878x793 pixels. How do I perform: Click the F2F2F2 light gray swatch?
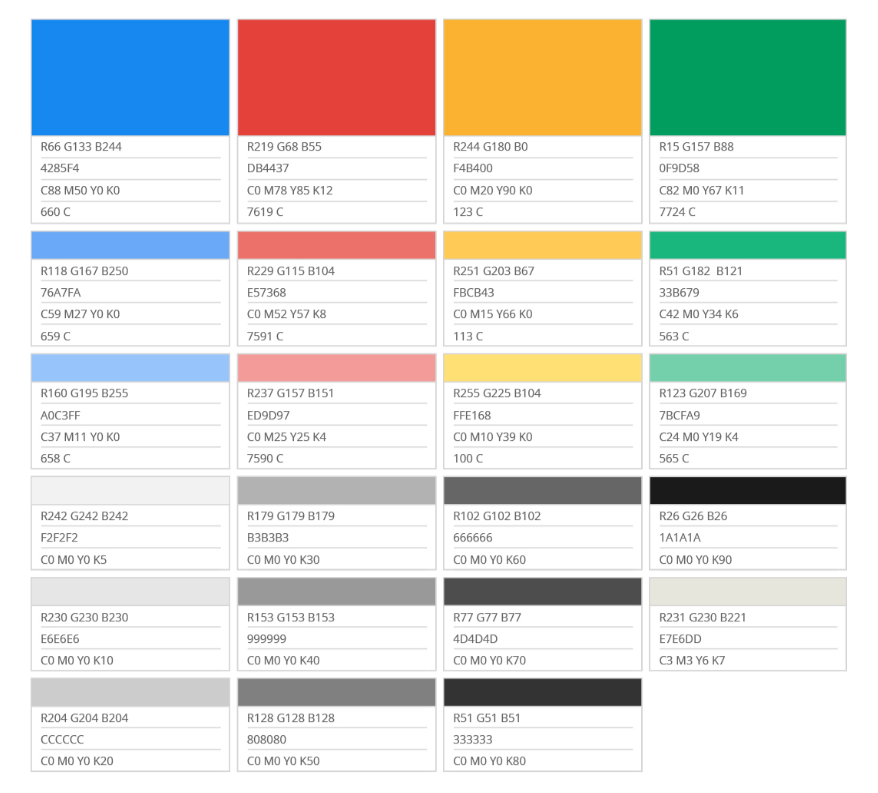pos(130,491)
